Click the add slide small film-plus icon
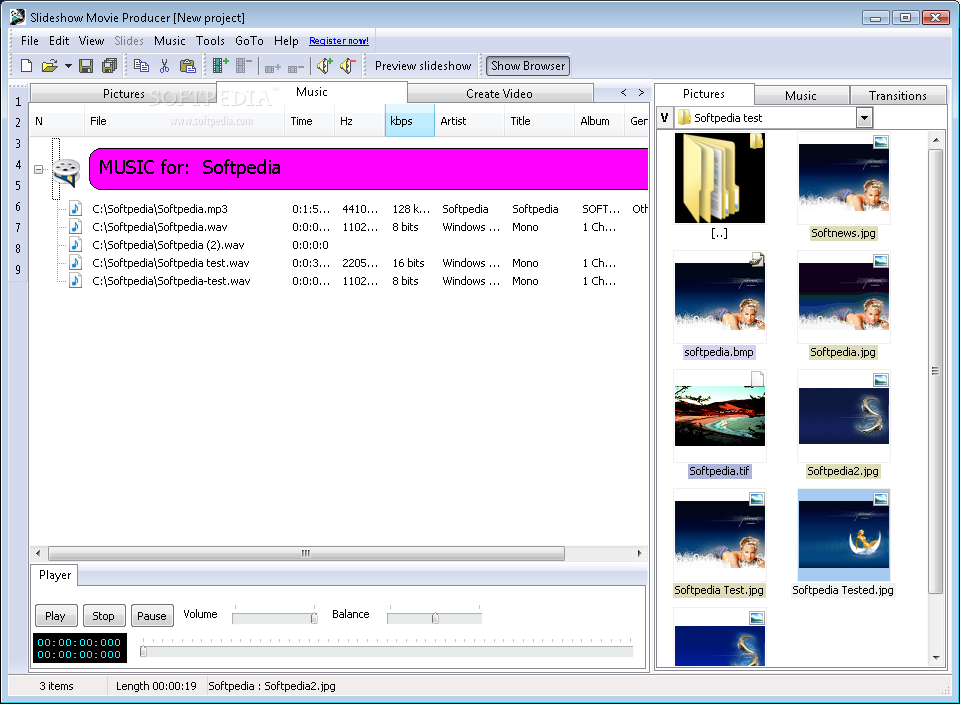 272,68
